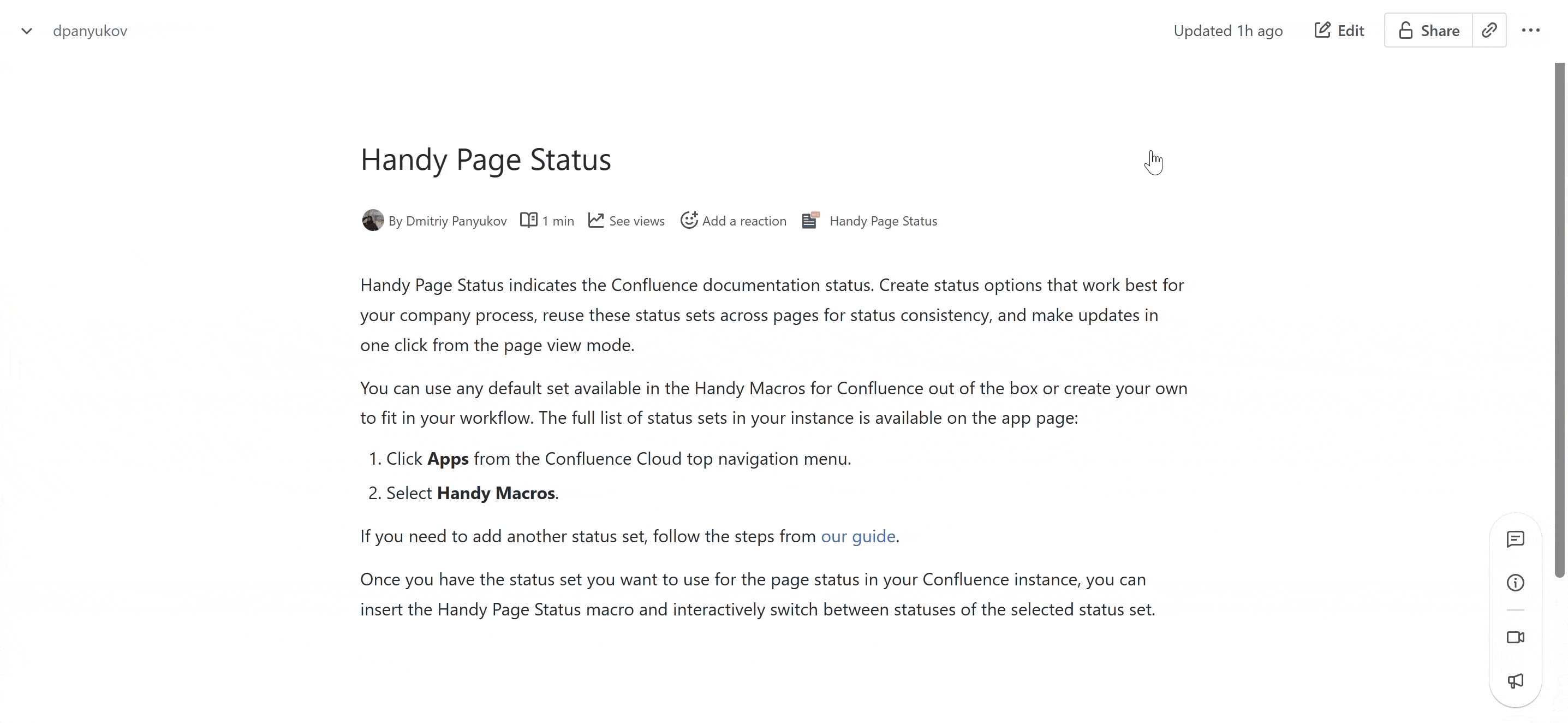
Task: Open the Handy Page Status byline label
Action: [x=883, y=221]
